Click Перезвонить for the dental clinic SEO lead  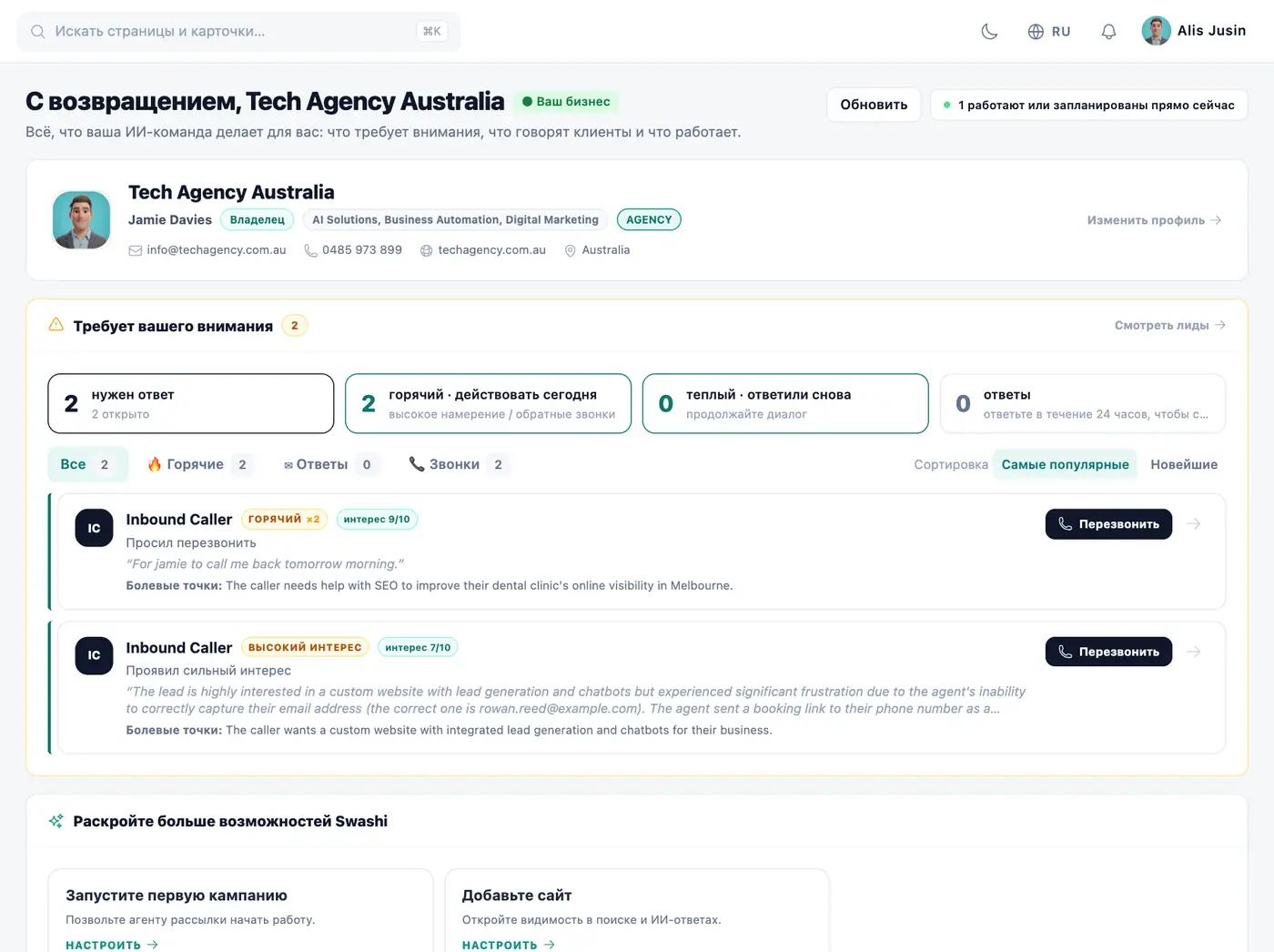click(x=1108, y=524)
